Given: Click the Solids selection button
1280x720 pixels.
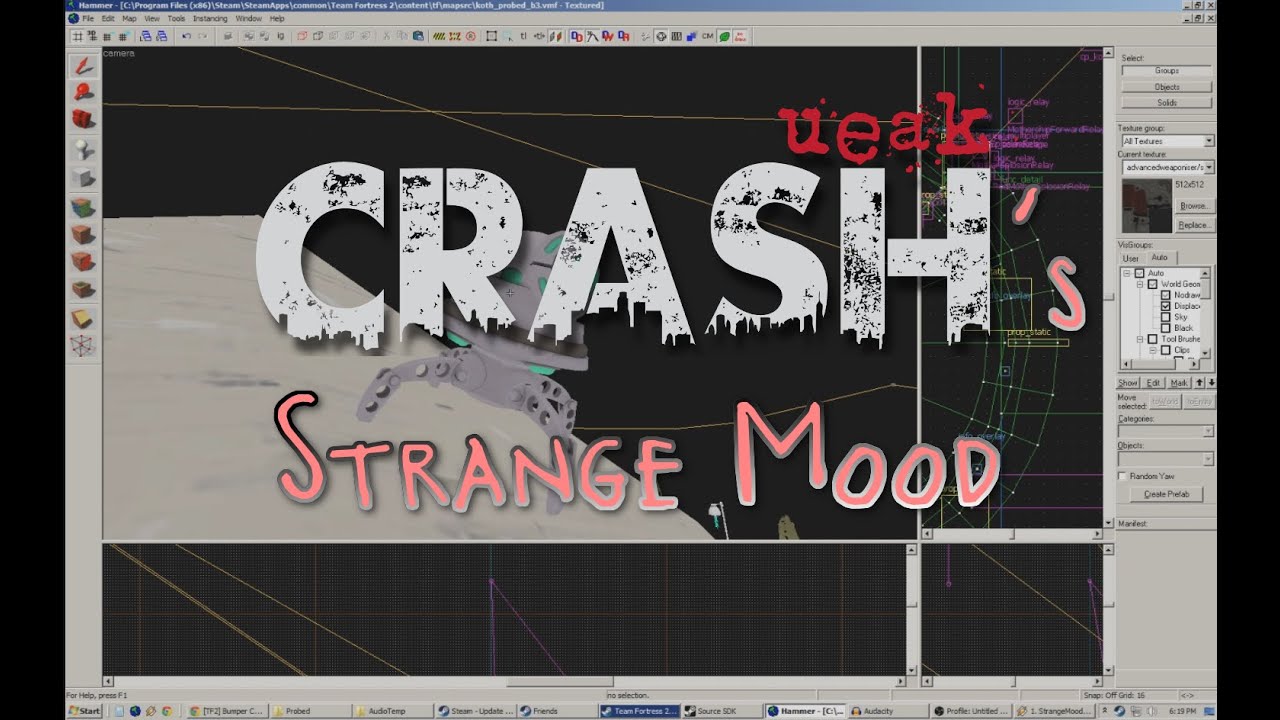Looking at the screenshot, I should (1166, 103).
